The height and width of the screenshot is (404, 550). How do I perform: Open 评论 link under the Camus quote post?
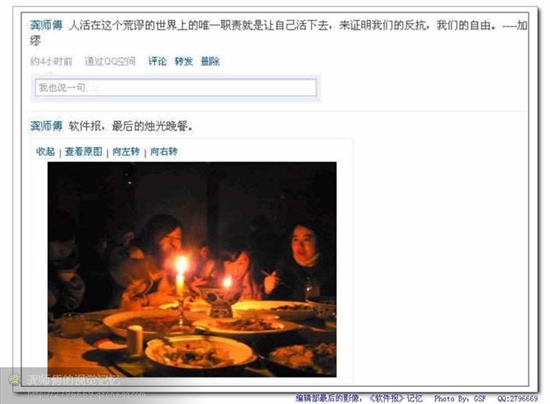point(157,61)
